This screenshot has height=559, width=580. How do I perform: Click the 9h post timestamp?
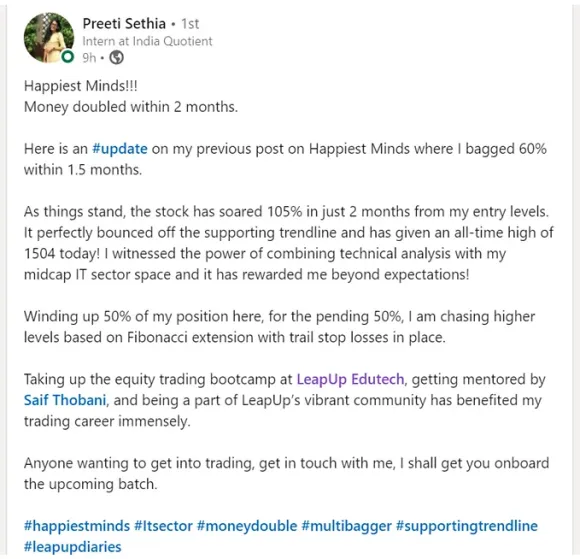(x=89, y=58)
